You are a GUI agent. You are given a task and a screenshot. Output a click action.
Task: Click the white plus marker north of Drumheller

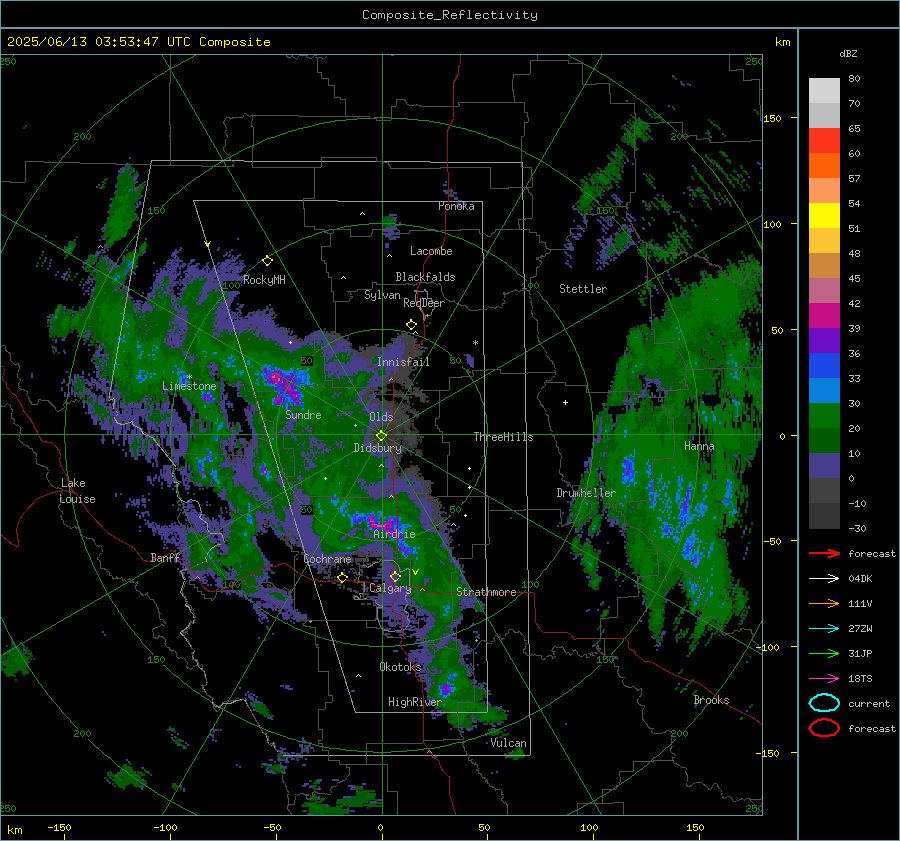[x=565, y=402]
